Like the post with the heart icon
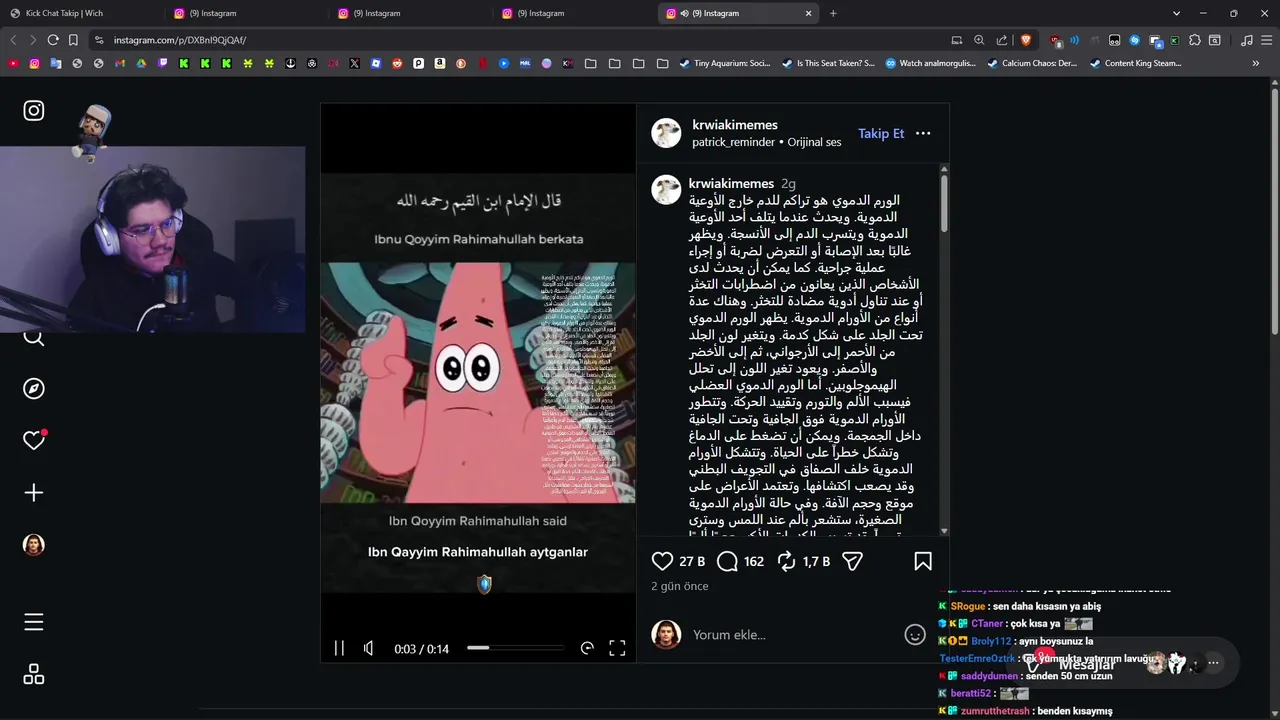Screen dimensions: 1280x720 (662, 562)
